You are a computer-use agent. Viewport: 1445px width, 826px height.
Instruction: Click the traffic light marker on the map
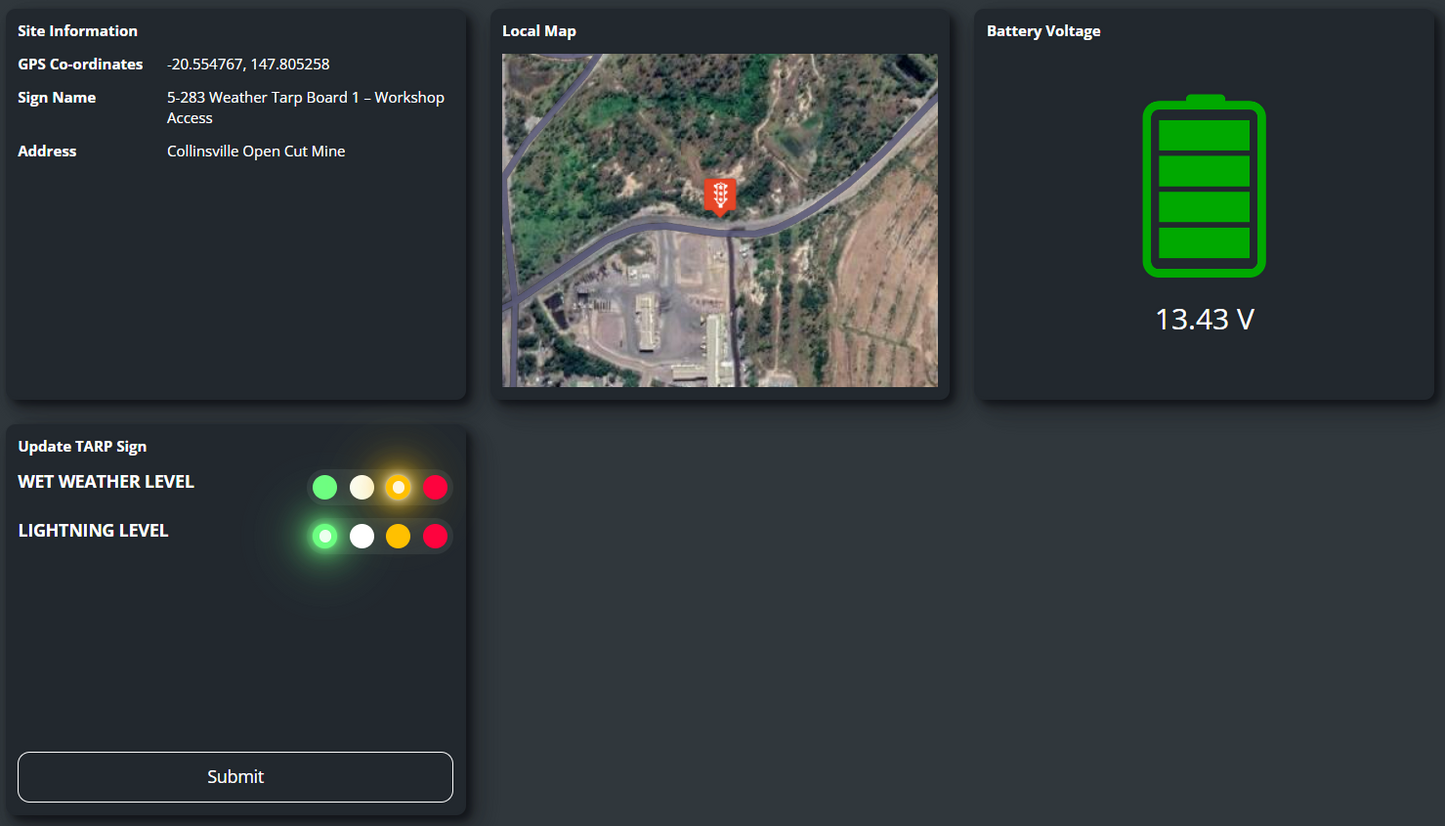tap(719, 195)
